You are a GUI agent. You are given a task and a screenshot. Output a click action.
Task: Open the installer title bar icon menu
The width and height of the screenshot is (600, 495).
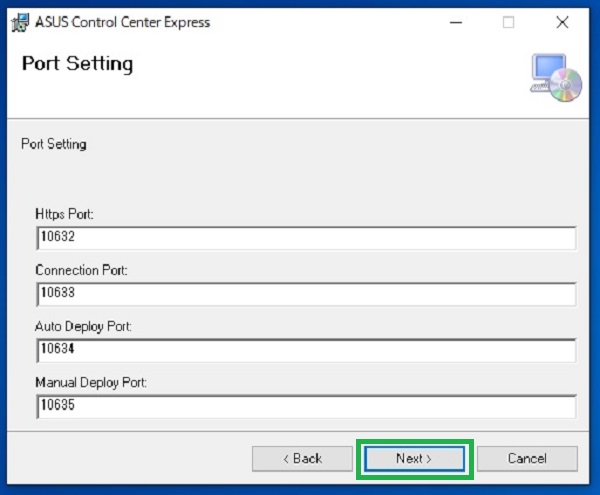[x=20, y=23]
